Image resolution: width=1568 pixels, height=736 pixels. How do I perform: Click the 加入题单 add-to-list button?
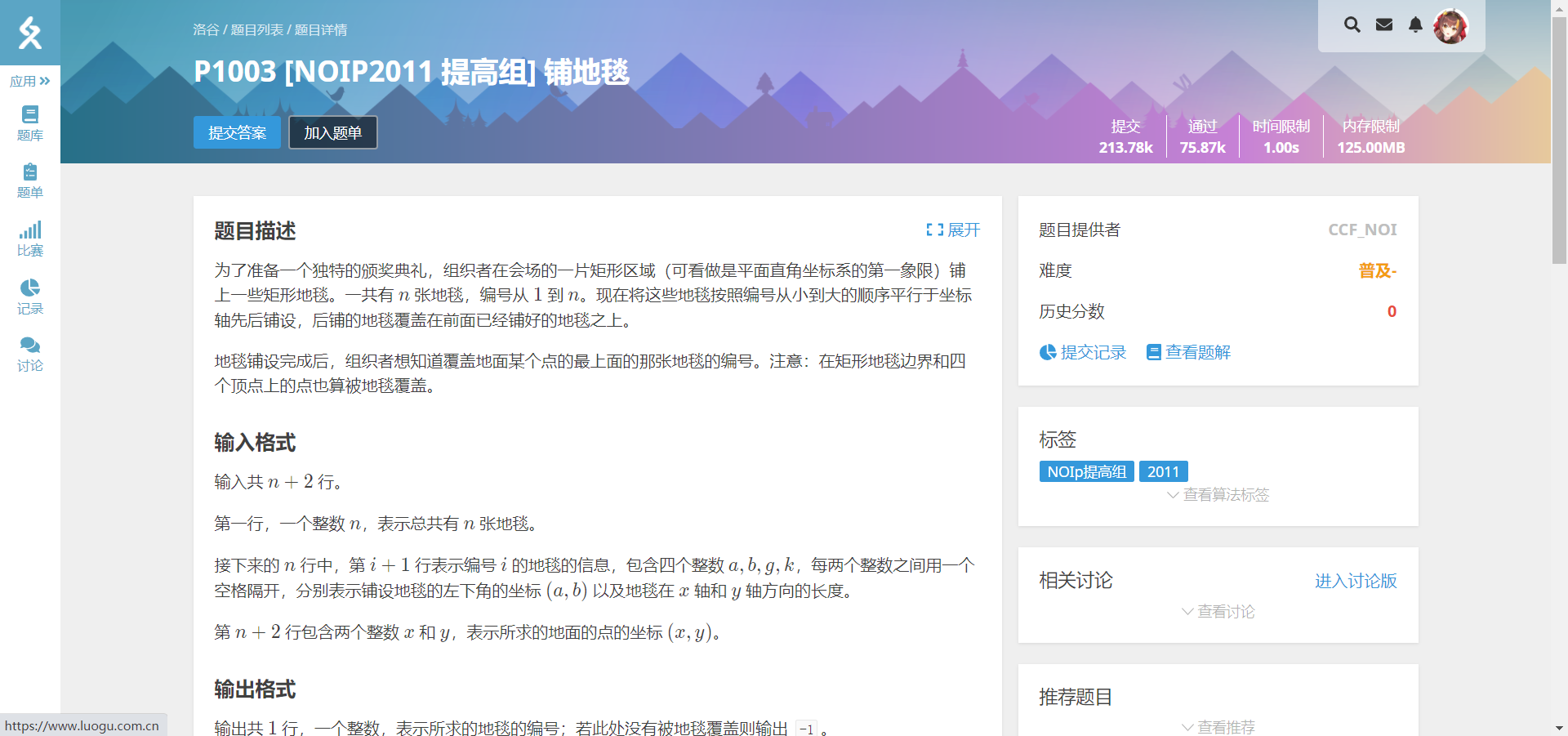[x=332, y=132]
